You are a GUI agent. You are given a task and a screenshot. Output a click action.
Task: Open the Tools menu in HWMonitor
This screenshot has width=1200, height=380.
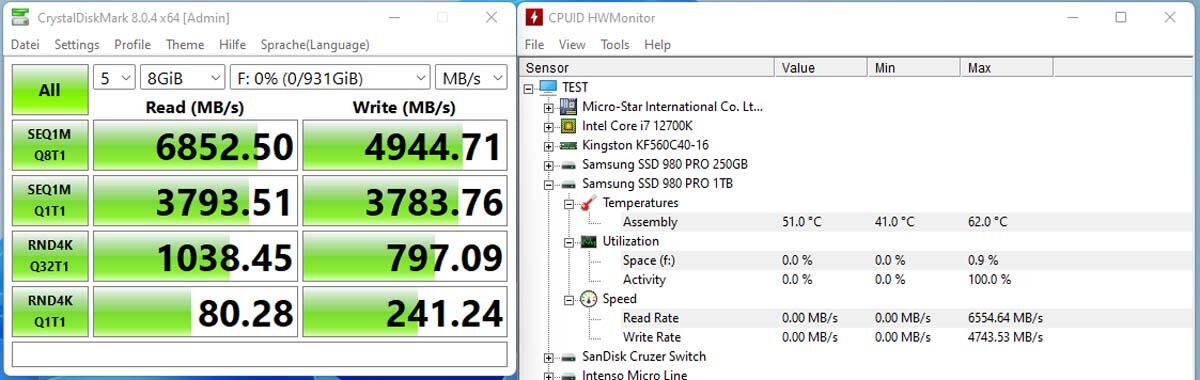615,45
